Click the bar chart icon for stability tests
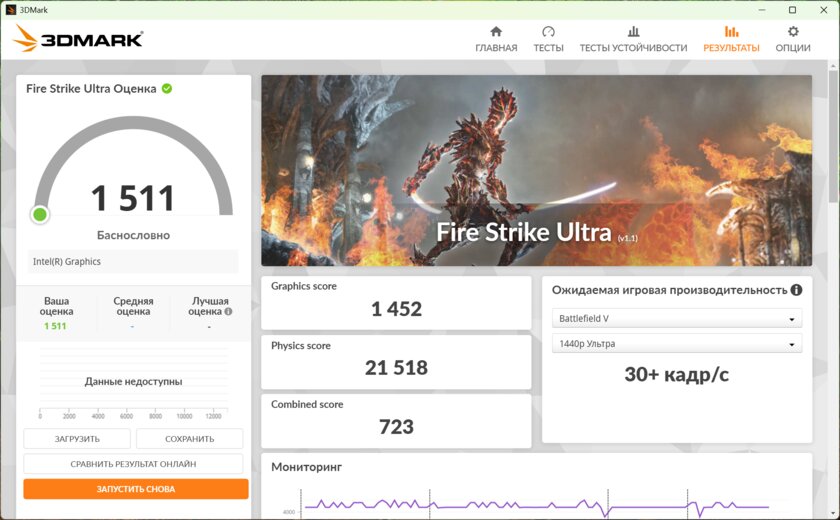Screen dimensions: 840x520 (x=633, y=32)
